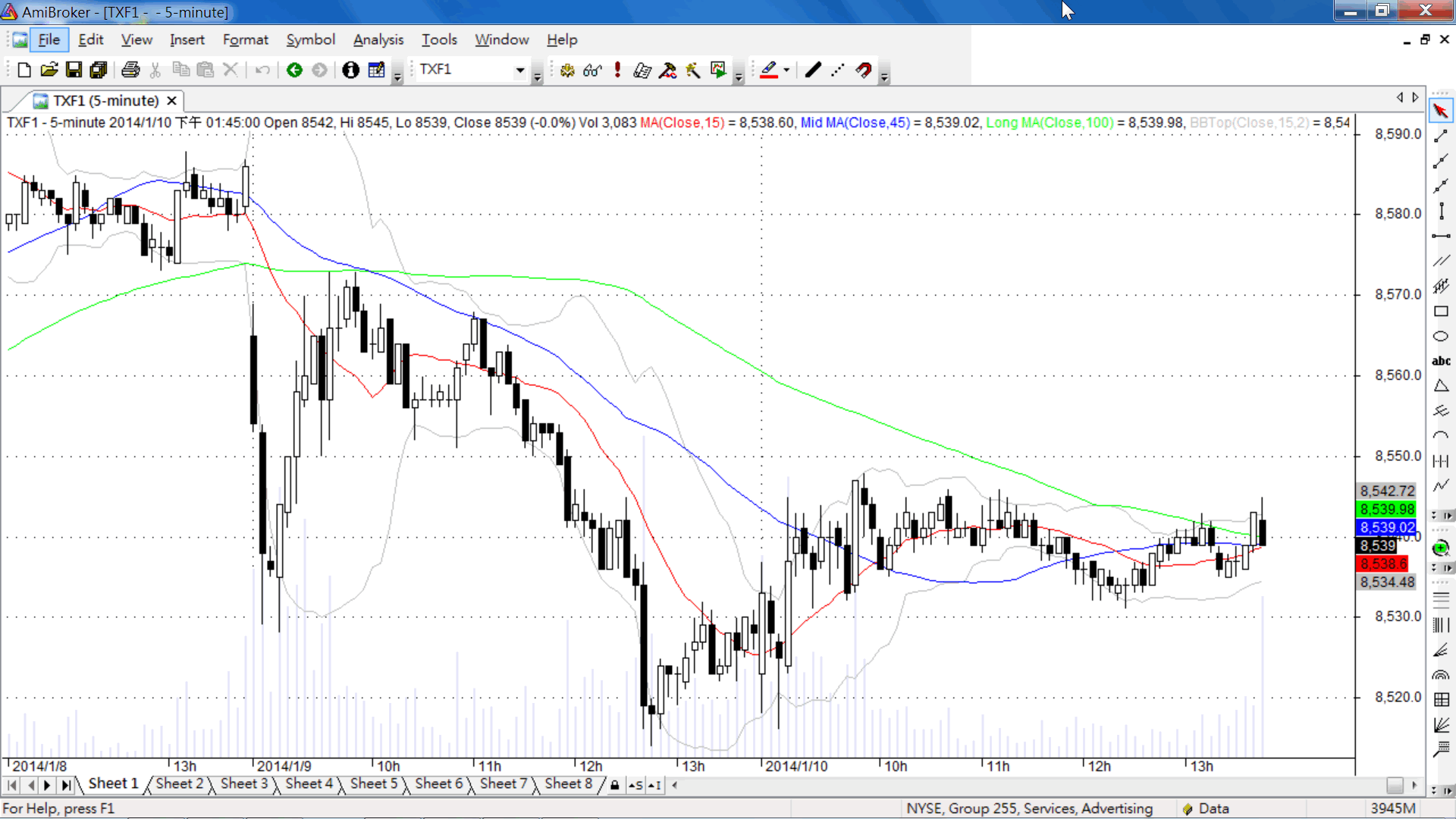Select the Triangle drawing tool
This screenshot has height=819, width=1456.
[1441, 386]
